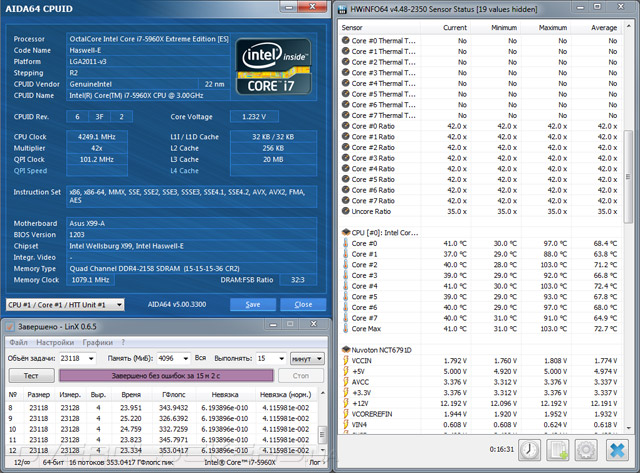Image resolution: width=640 pixels, height=473 pixels.
Task: Click the Тест button in LinX
Action: [31, 375]
